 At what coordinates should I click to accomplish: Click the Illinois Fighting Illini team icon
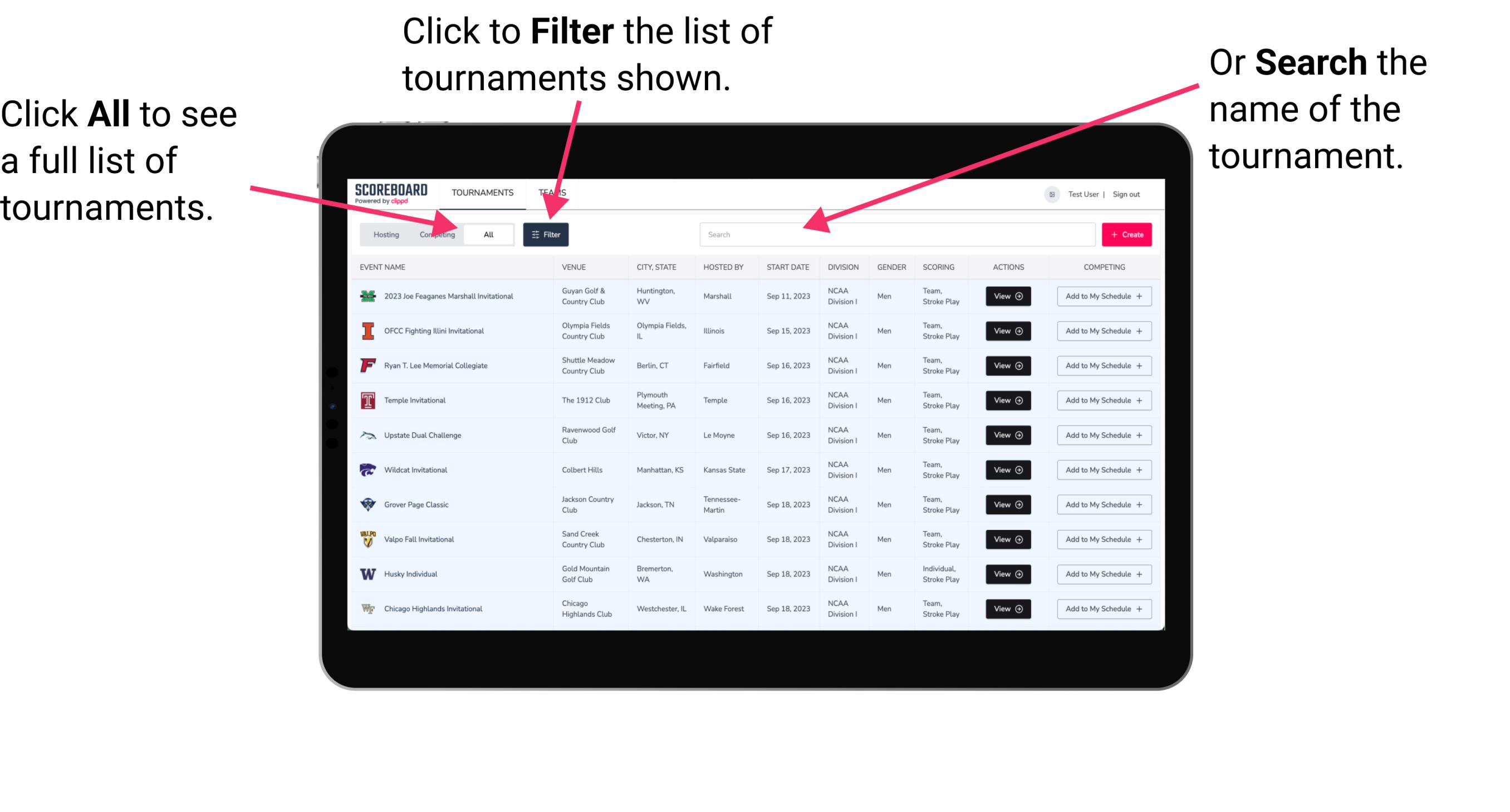(x=370, y=331)
